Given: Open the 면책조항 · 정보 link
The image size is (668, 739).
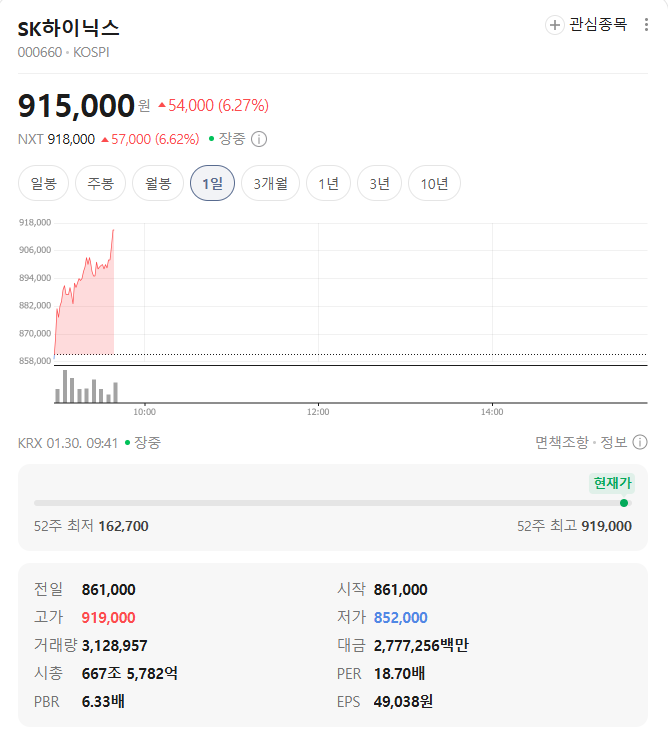Looking at the screenshot, I should pyautogui.click(x=581, y=442).
